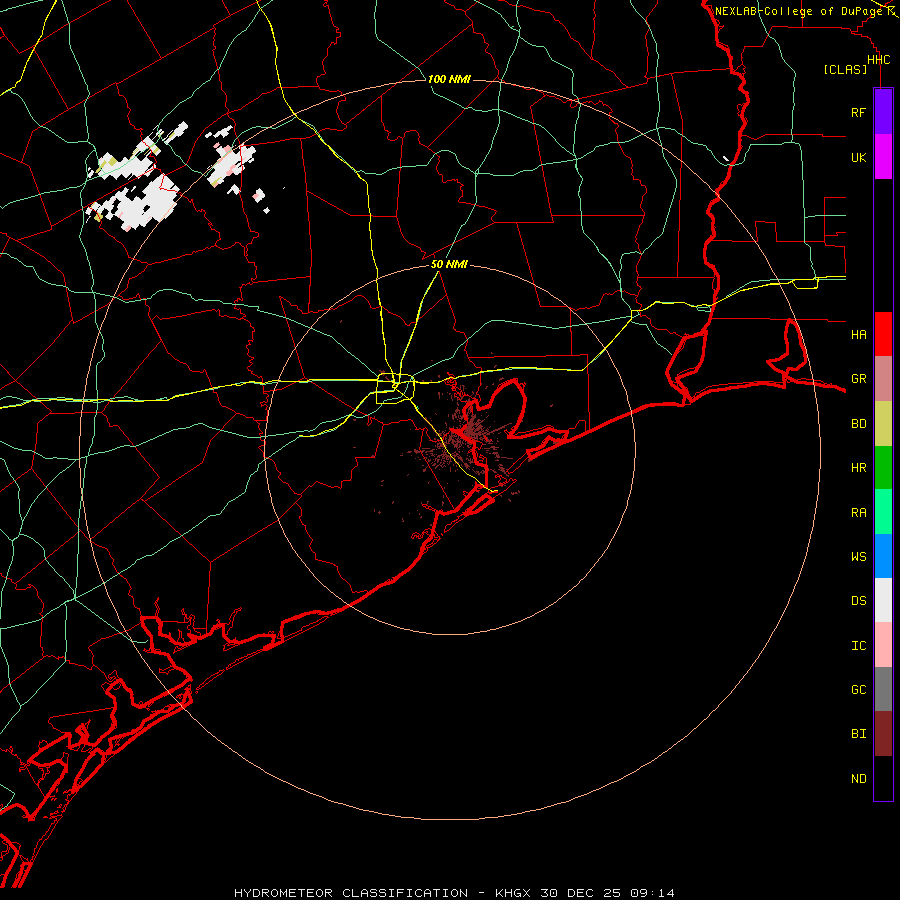The image size is (900, 900).
Task: Click the IC legend label text
Action: 858,645
